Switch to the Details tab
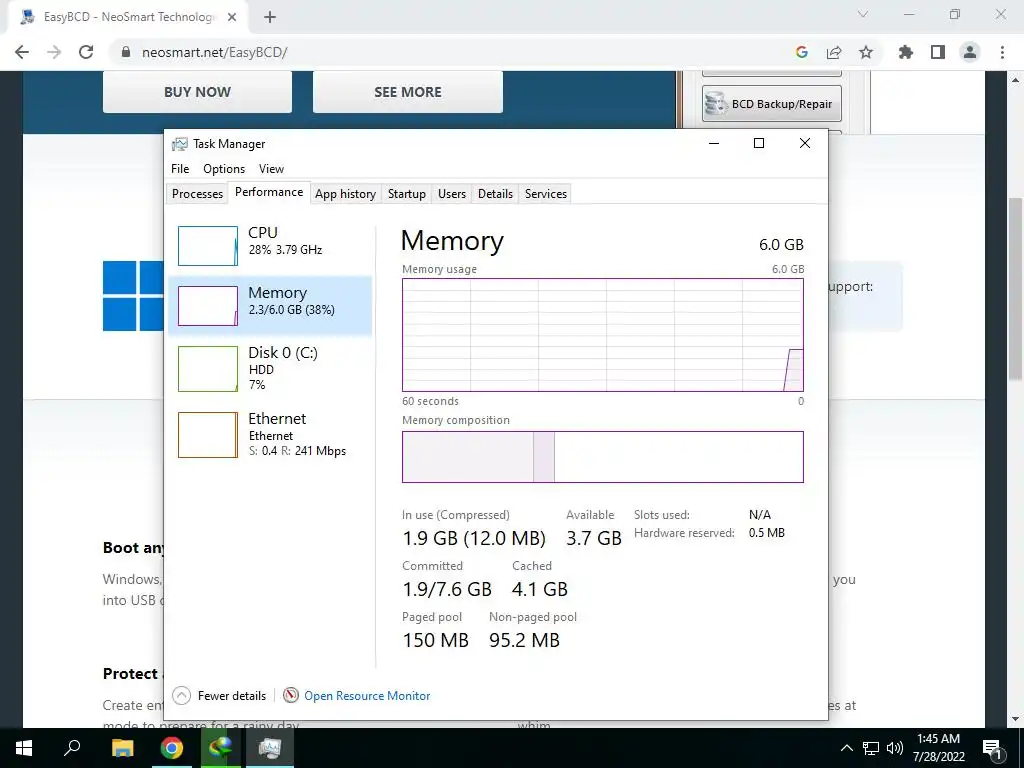 pyautogui.click(x=495, y=193)
